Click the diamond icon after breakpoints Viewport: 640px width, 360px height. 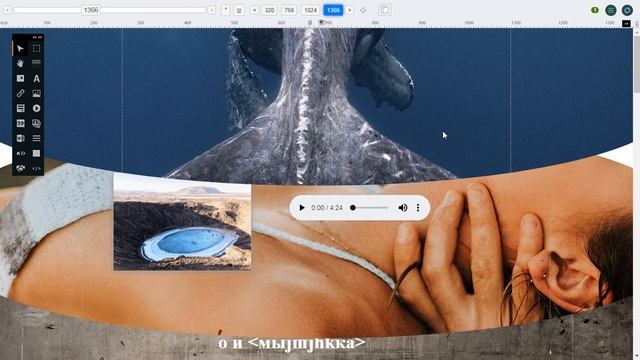point(363,10)
